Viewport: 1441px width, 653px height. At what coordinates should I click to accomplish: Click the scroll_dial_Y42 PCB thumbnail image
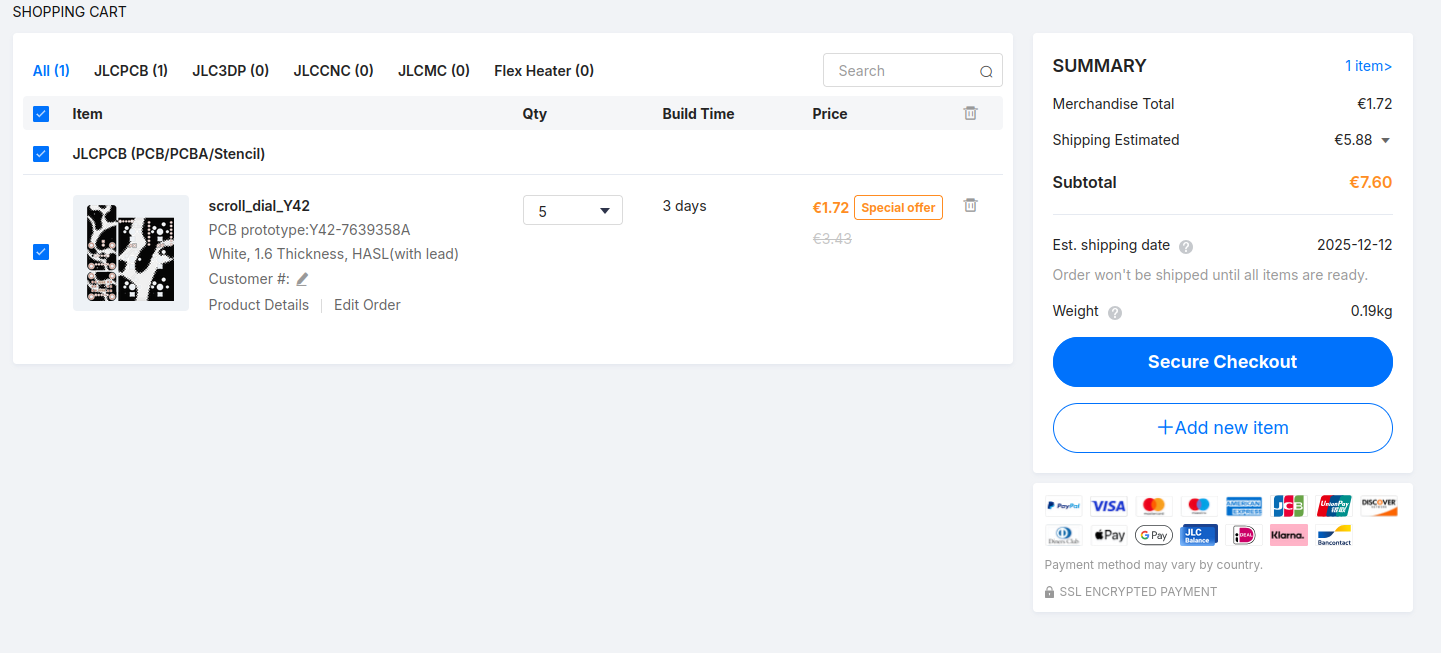[x=131, y=253]
